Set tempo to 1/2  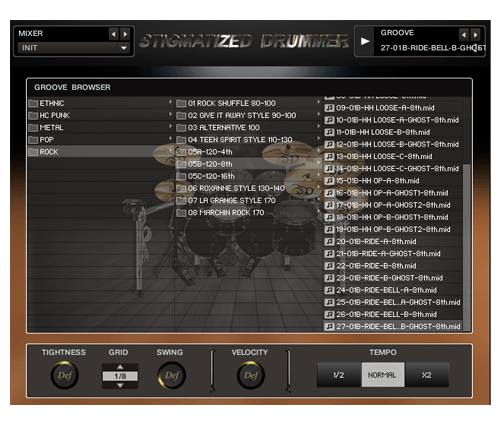click(x=339, y=375)
